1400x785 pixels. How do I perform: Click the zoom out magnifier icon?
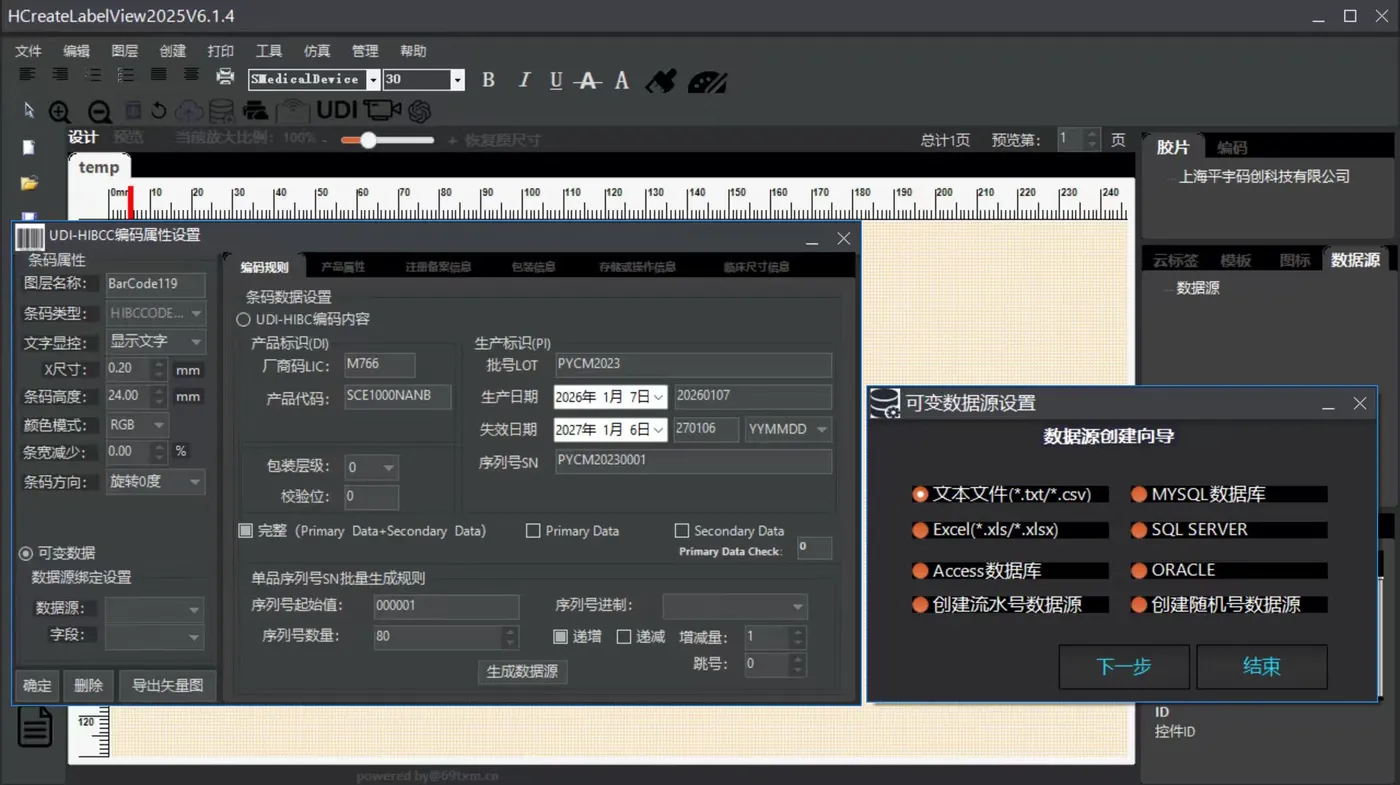click(99, 112)
